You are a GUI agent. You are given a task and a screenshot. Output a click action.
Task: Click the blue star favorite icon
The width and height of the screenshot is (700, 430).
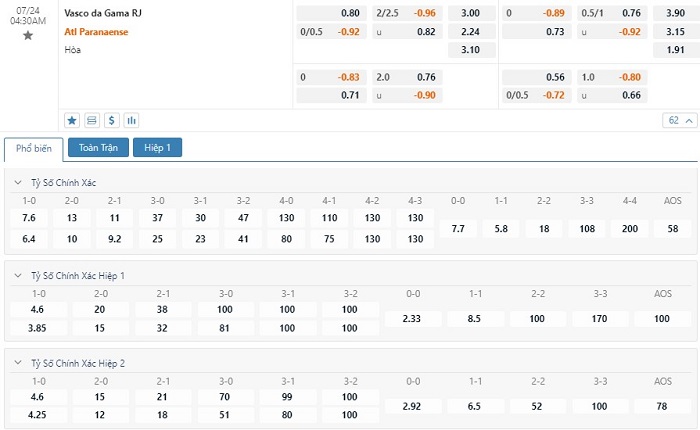72,121
